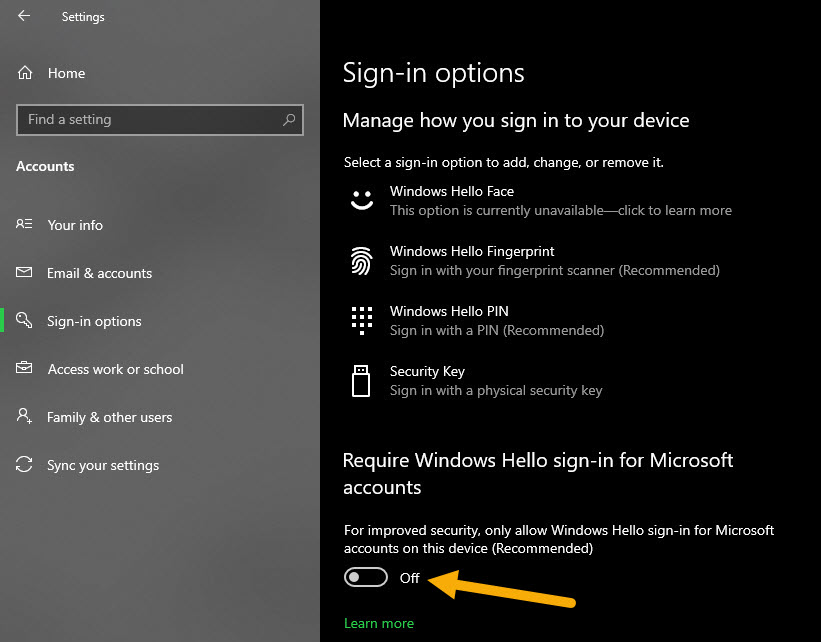Expand Windows Hello Face option
Viewport: 821px width, 642px height.
(x=541, y=201)
